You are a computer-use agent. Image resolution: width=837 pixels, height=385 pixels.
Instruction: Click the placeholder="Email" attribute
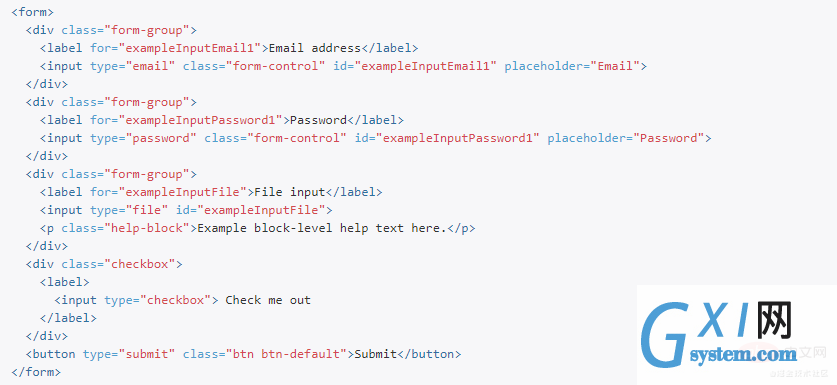coord(572,66)
